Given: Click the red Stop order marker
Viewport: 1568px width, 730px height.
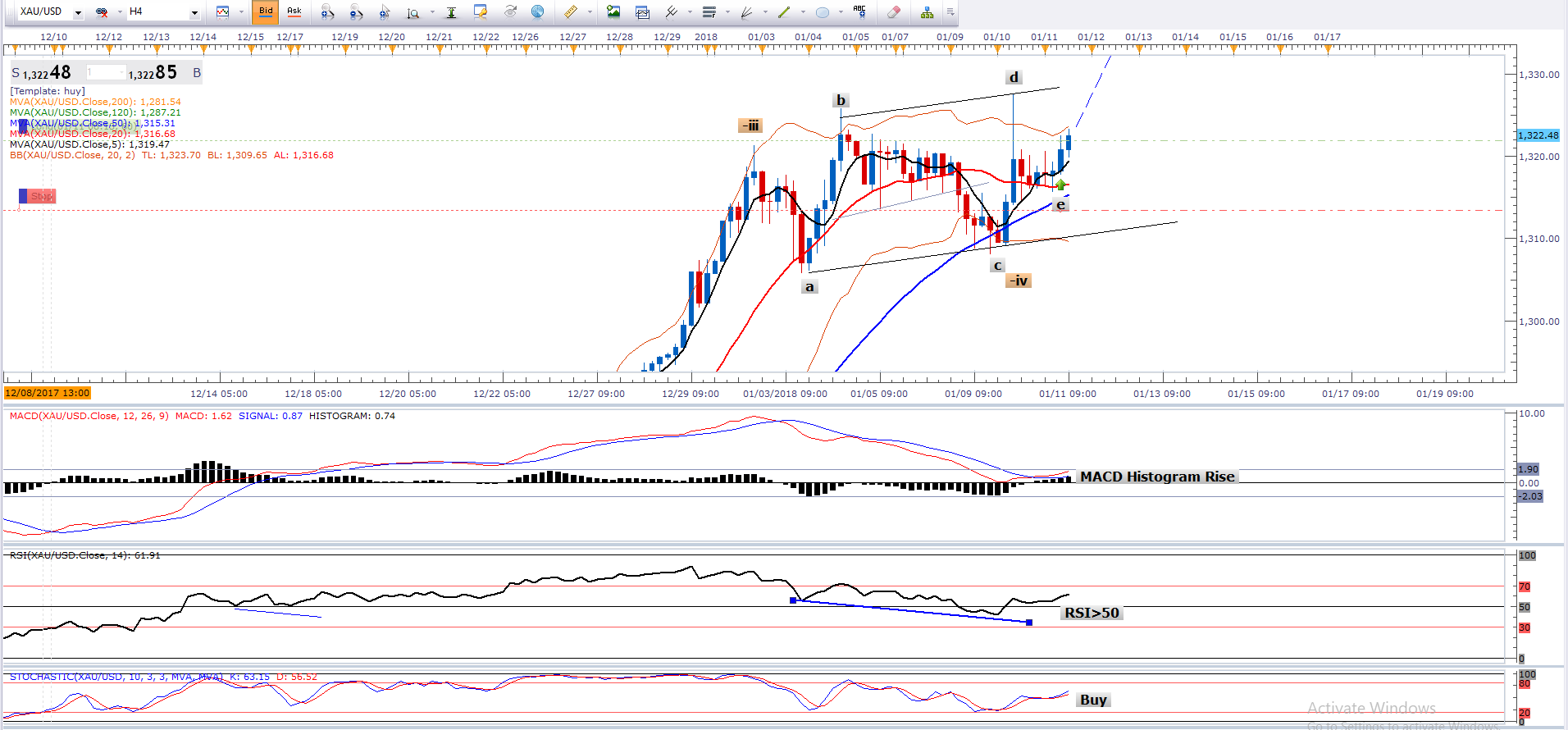Looking at the screenshot, I should (x=38, y=196).
